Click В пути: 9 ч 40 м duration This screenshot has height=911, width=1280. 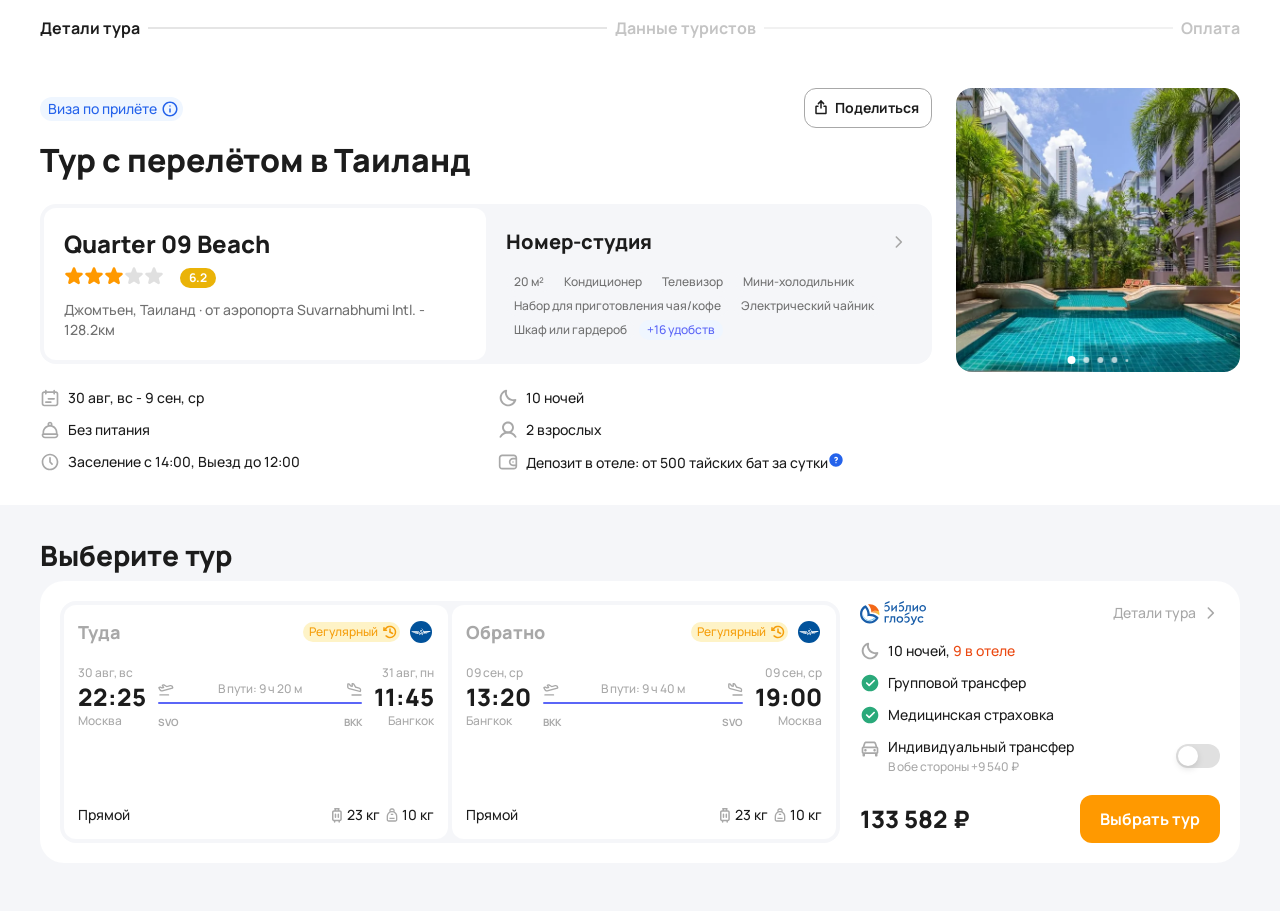click(643, 689)
